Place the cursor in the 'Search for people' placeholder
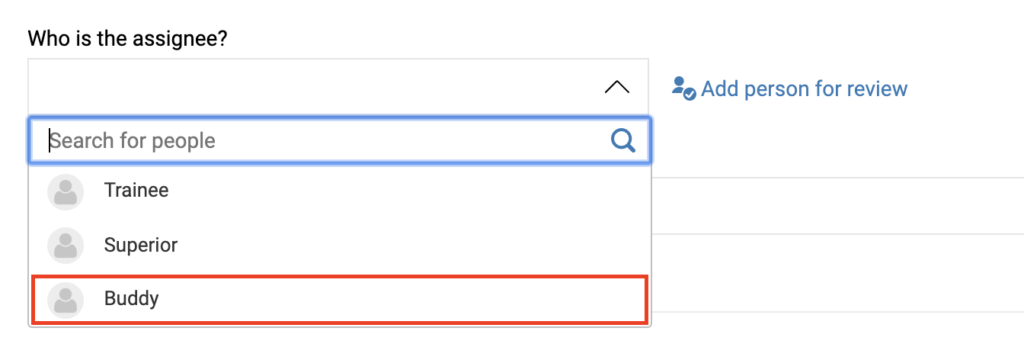Image resolution: width=1024 pixels, height=360 pixels. pos(133,140)
